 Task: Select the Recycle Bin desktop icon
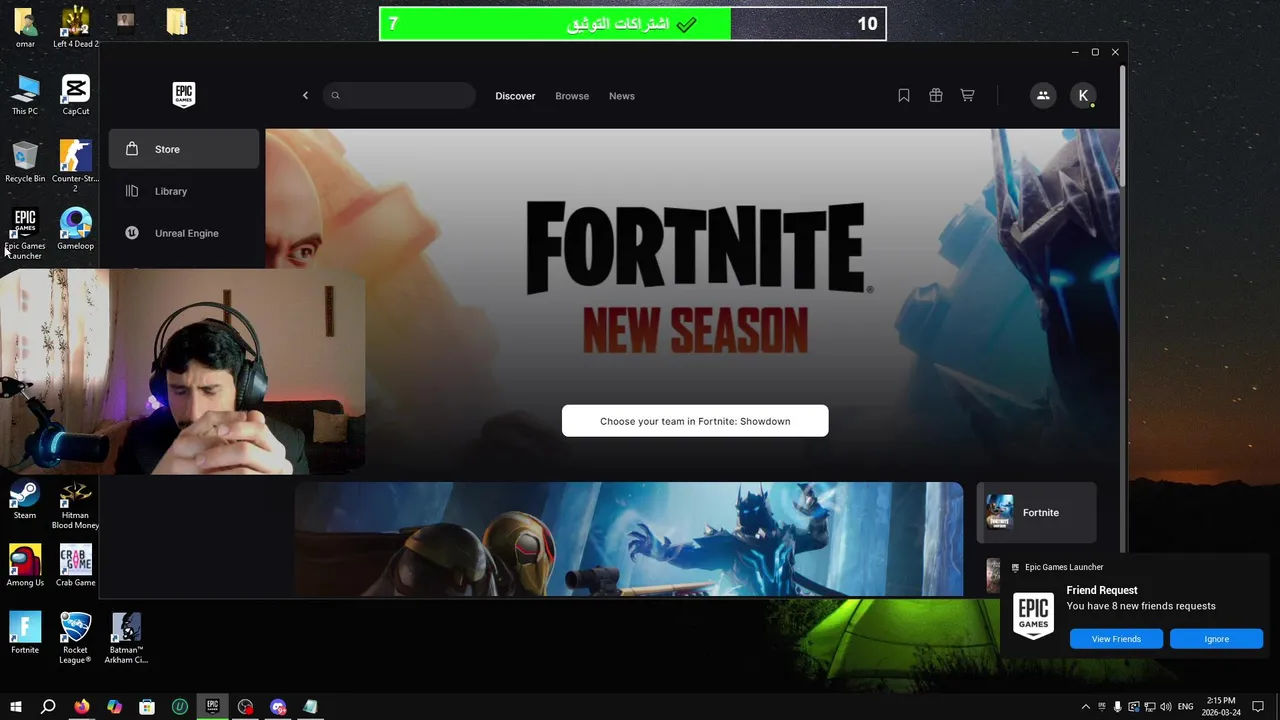pyautogui.click(x=25, y=162)
